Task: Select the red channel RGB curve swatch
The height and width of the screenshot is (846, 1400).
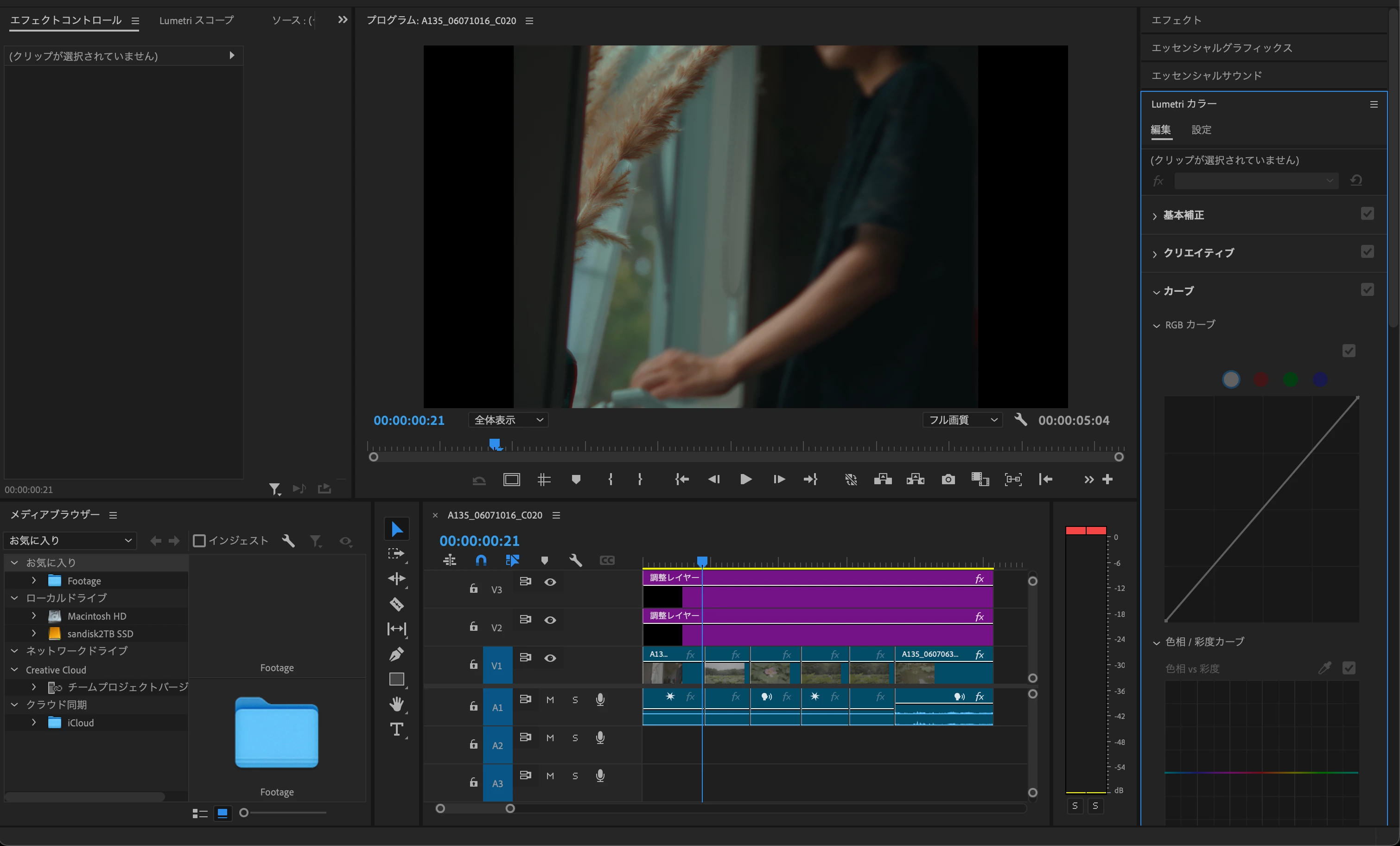Action: coord(1260,379)
